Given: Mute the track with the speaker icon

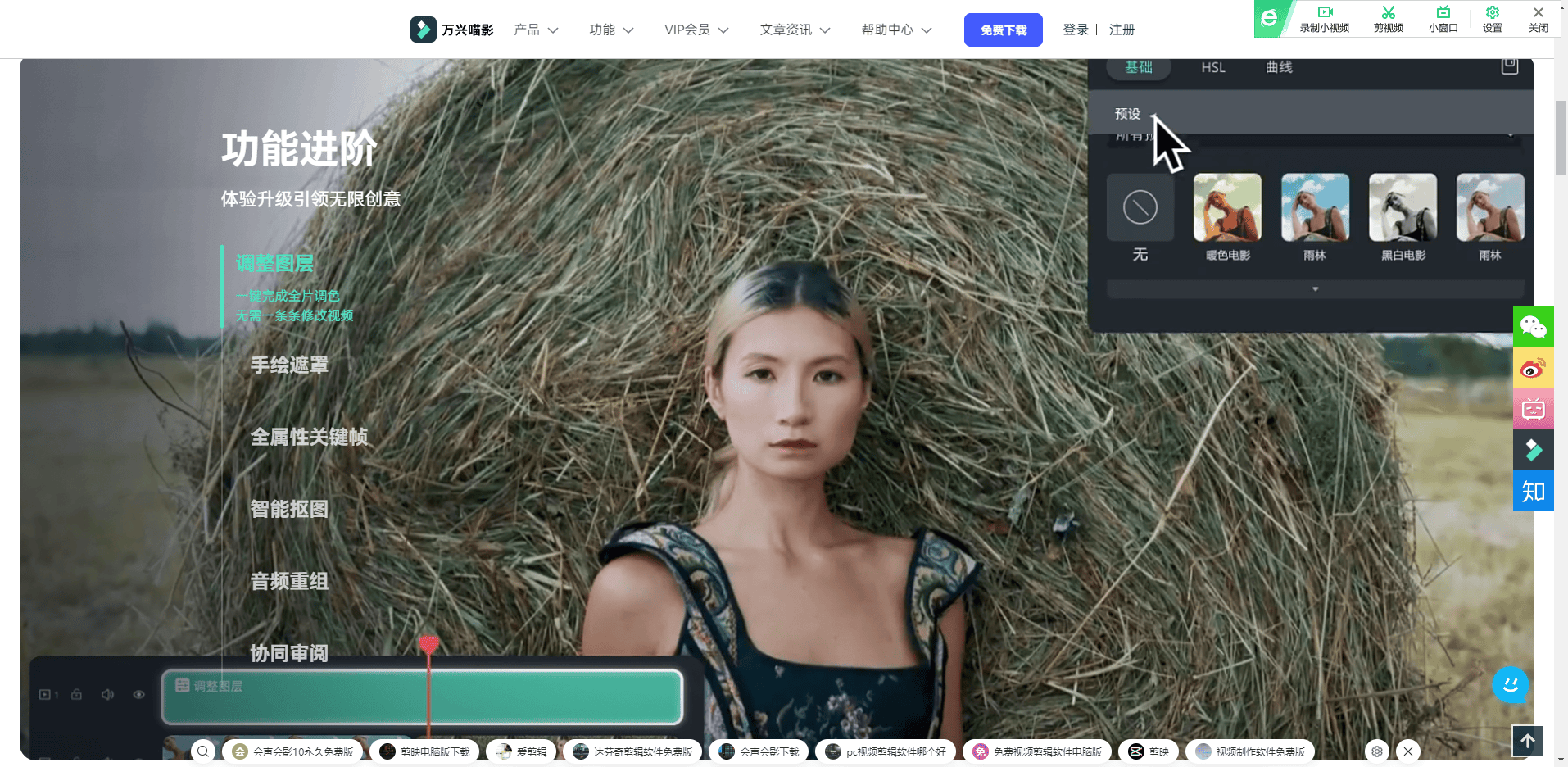Looking at the screenshot, I should point(107,694).
